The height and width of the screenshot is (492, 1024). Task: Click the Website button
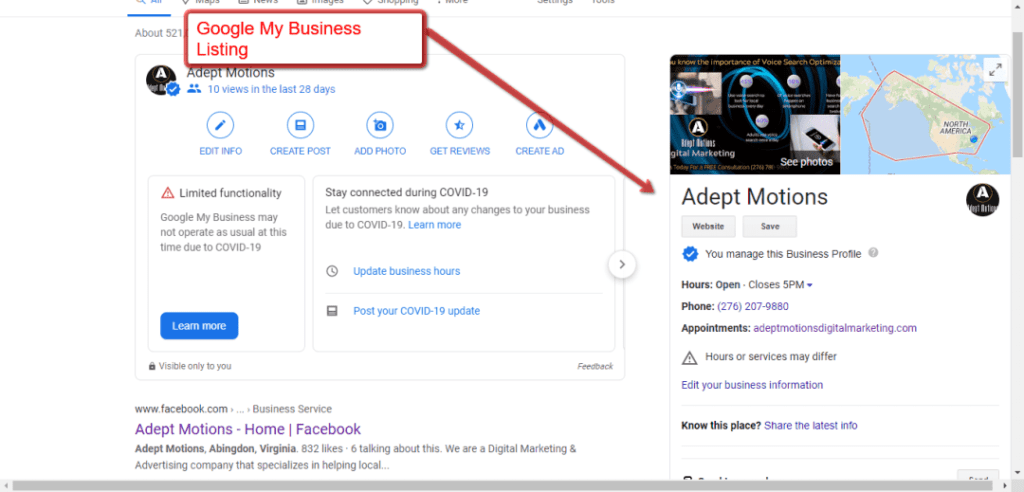tap(709, 226)
